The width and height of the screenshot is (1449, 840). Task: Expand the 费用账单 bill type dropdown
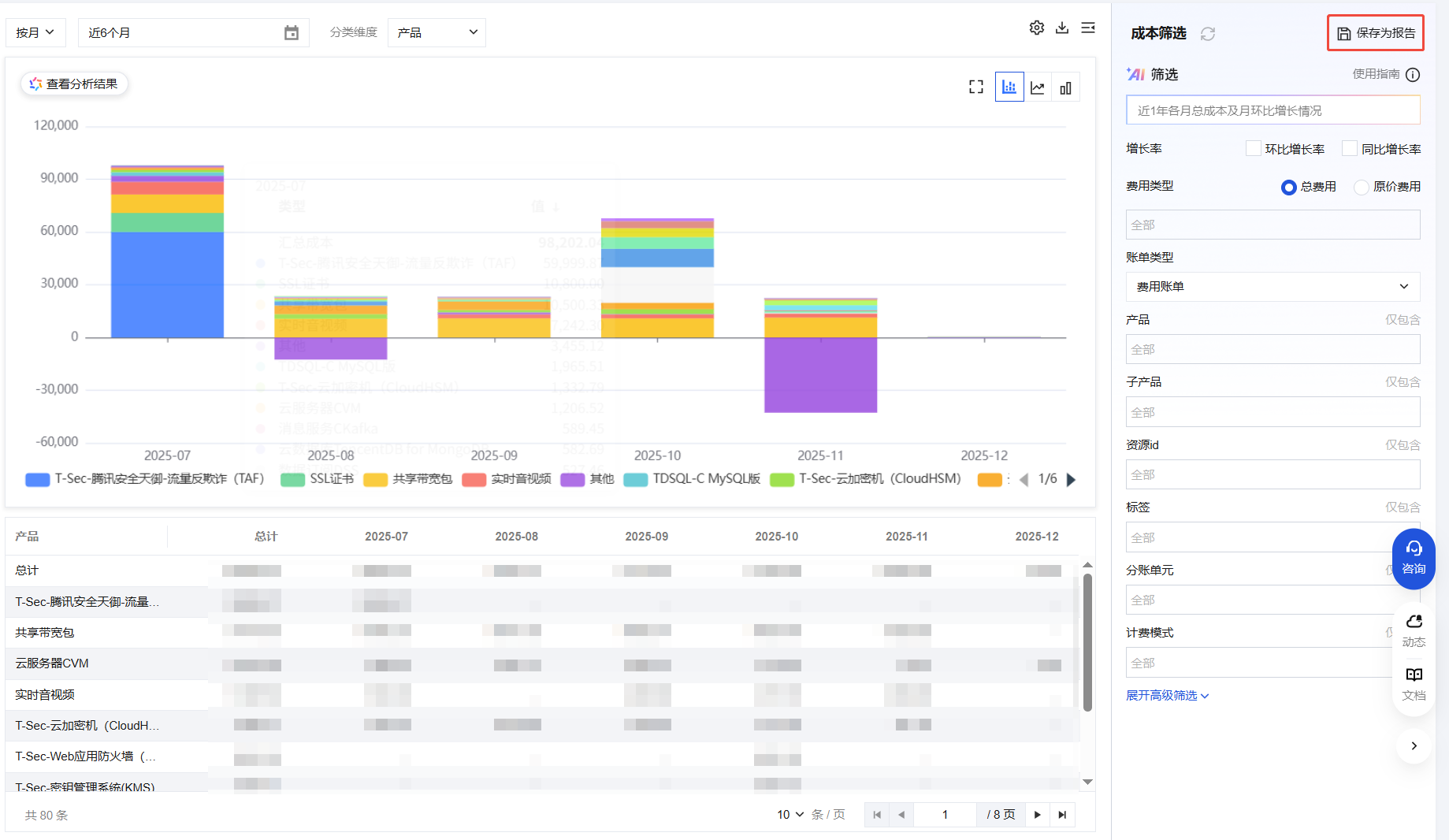pyautogui.click(x=1273, y=287)
